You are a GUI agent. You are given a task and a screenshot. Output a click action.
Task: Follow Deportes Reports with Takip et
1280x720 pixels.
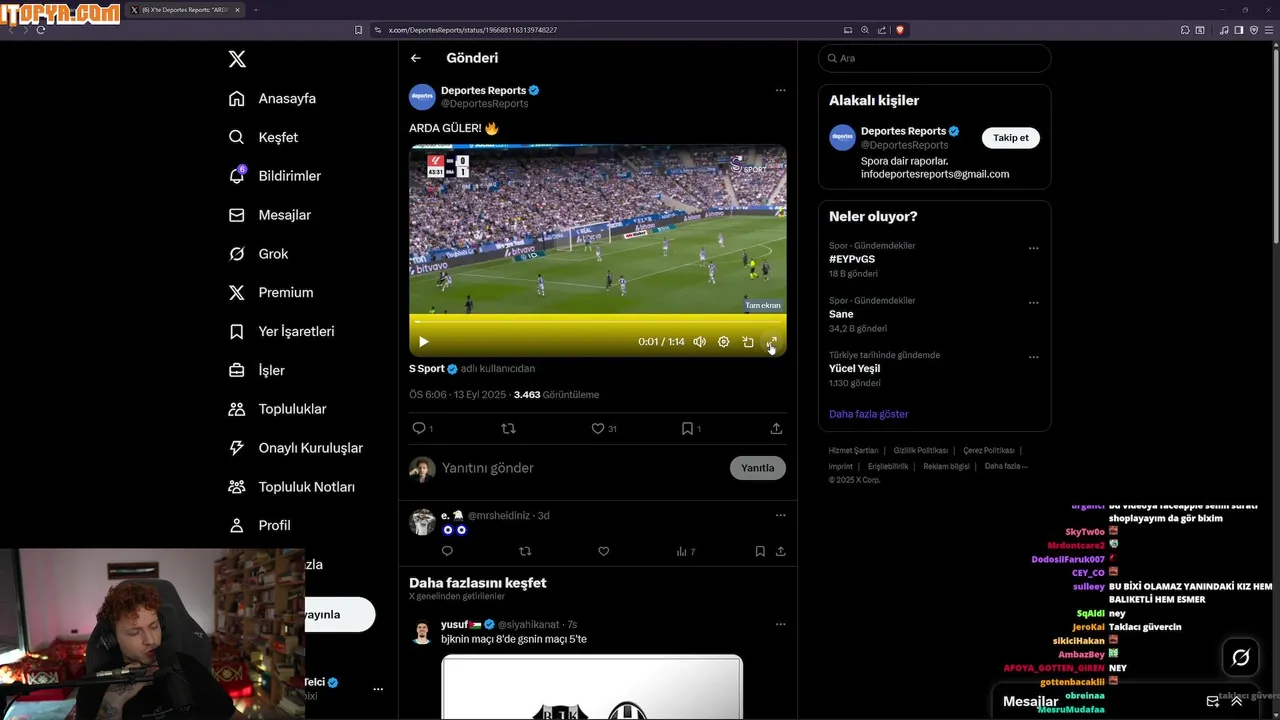point(1010,138)
